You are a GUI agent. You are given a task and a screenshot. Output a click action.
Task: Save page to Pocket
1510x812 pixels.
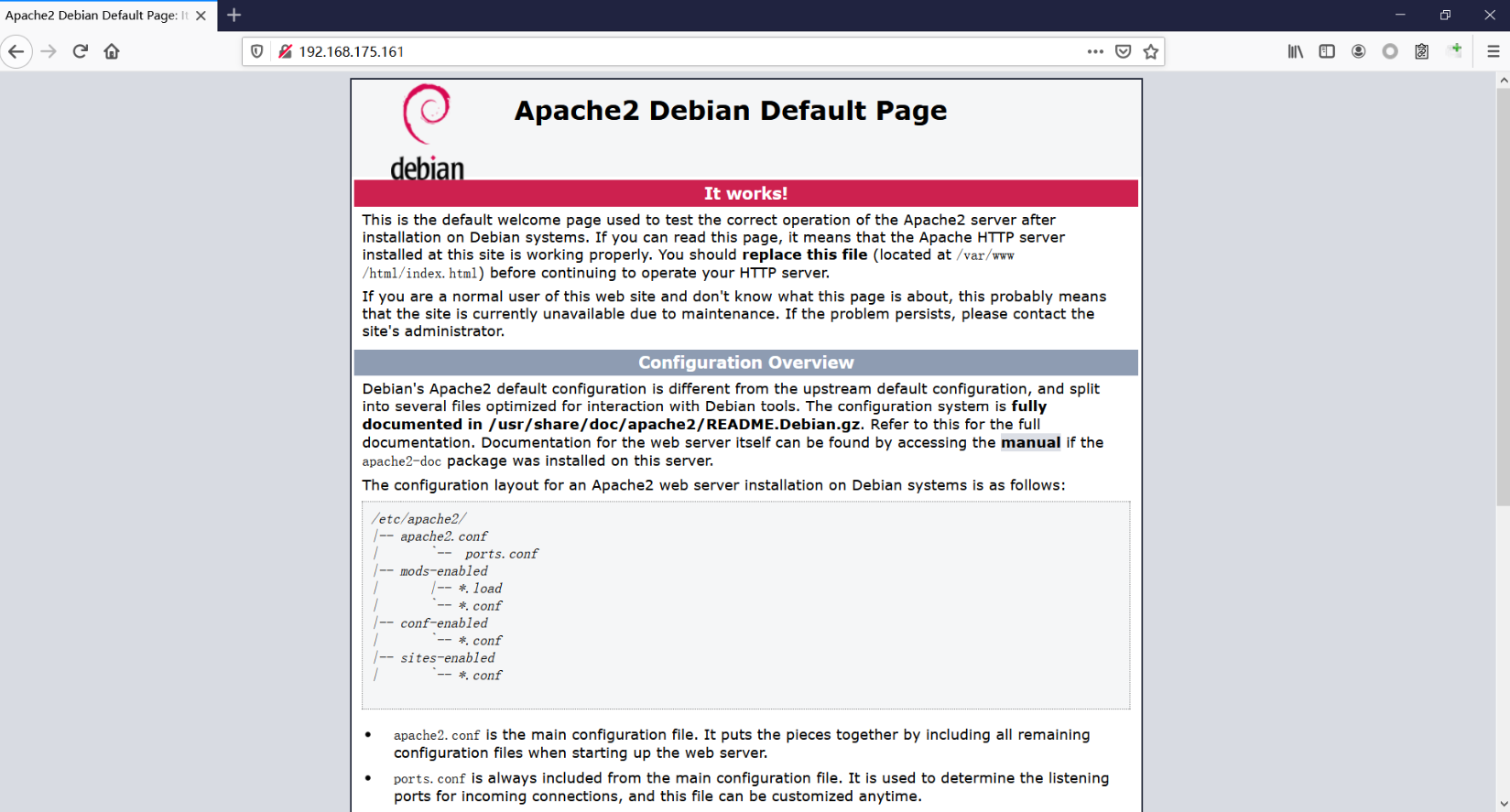(x=1124, y=51)
